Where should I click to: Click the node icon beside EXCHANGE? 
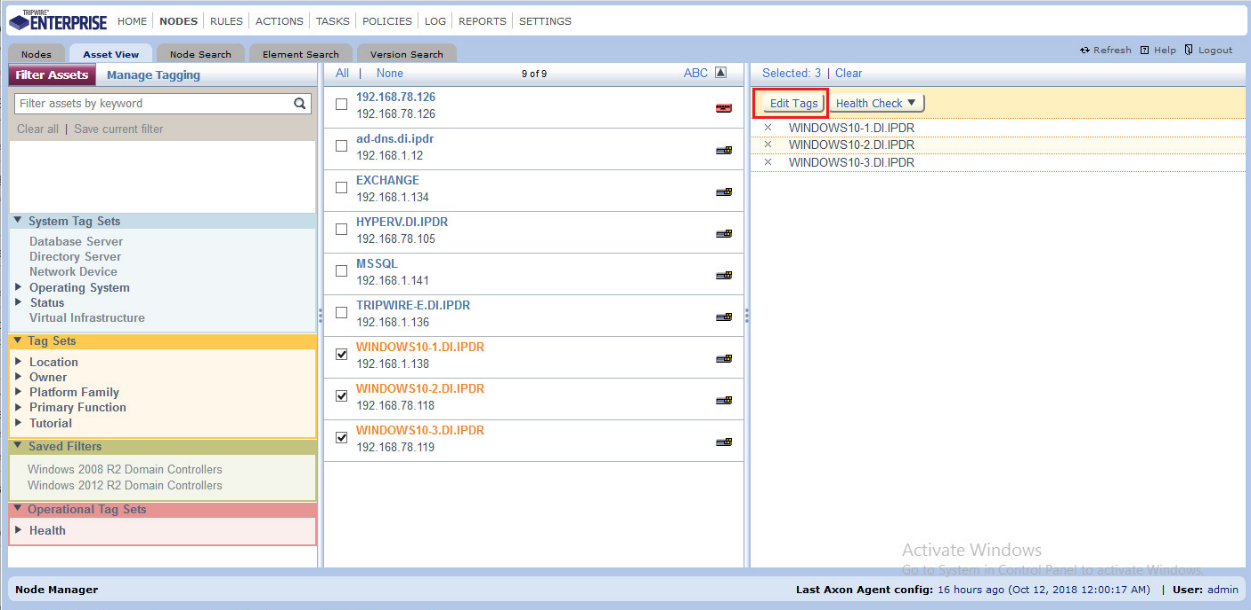coord(724,192)
